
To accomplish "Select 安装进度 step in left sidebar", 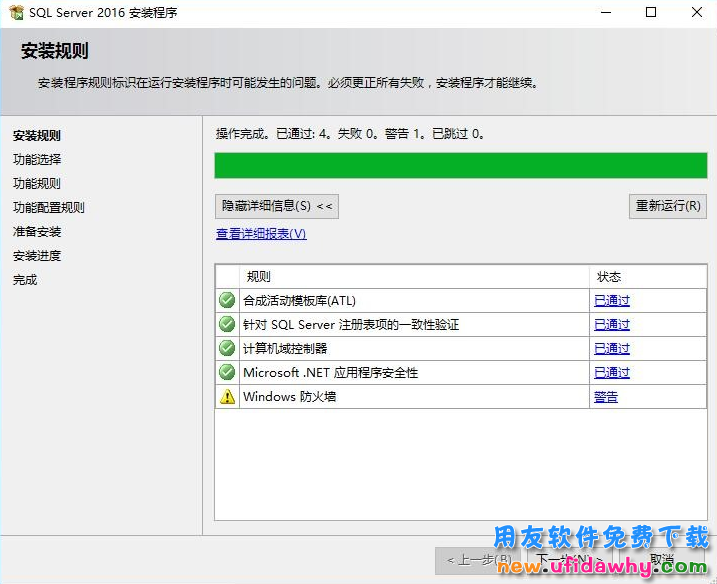I will coord(37,256).
